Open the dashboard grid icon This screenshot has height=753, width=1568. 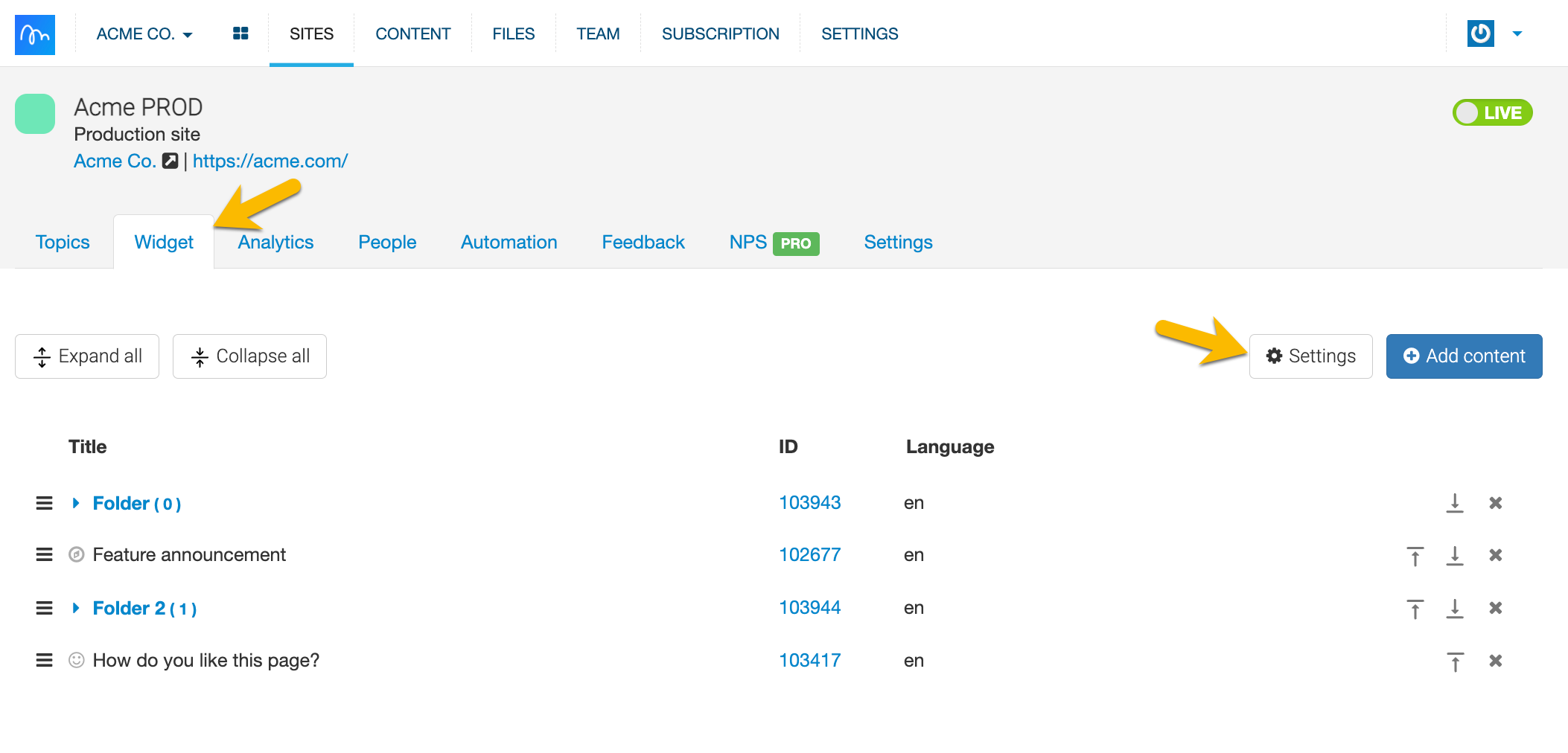[240, 33]
